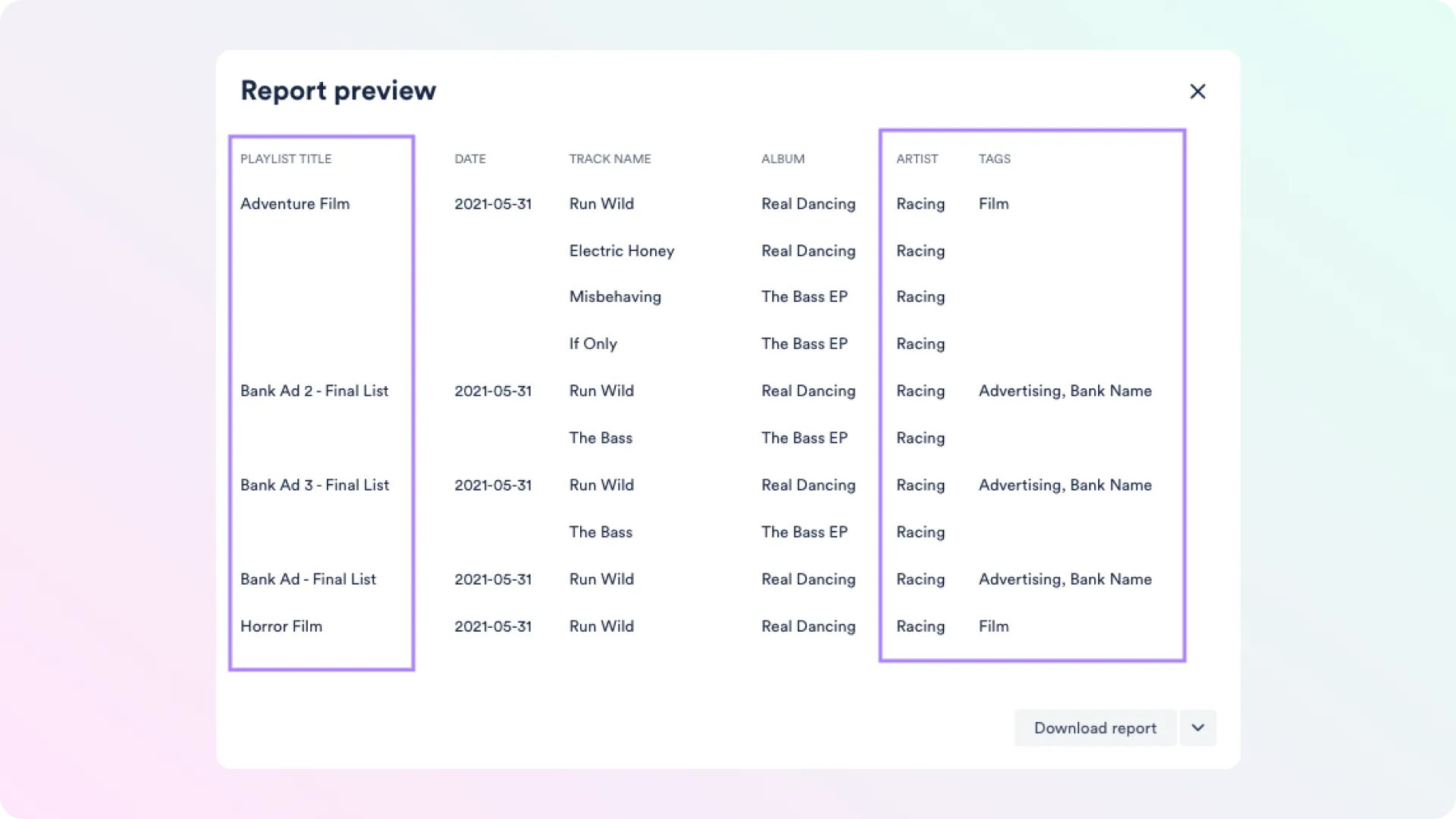Image resolution: width=1456 pixels, height=819 pixels.
Task: Click the Advertising, Bank Name tag entry
Action: point(1065,391)
